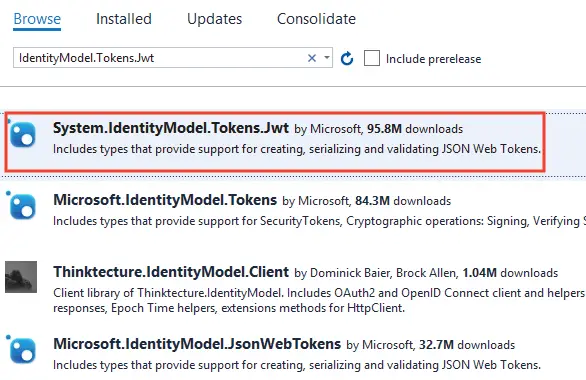Select System.IdentityModel.Tokens.Jwt package title
Screen dimensions: 586x380
171,128
